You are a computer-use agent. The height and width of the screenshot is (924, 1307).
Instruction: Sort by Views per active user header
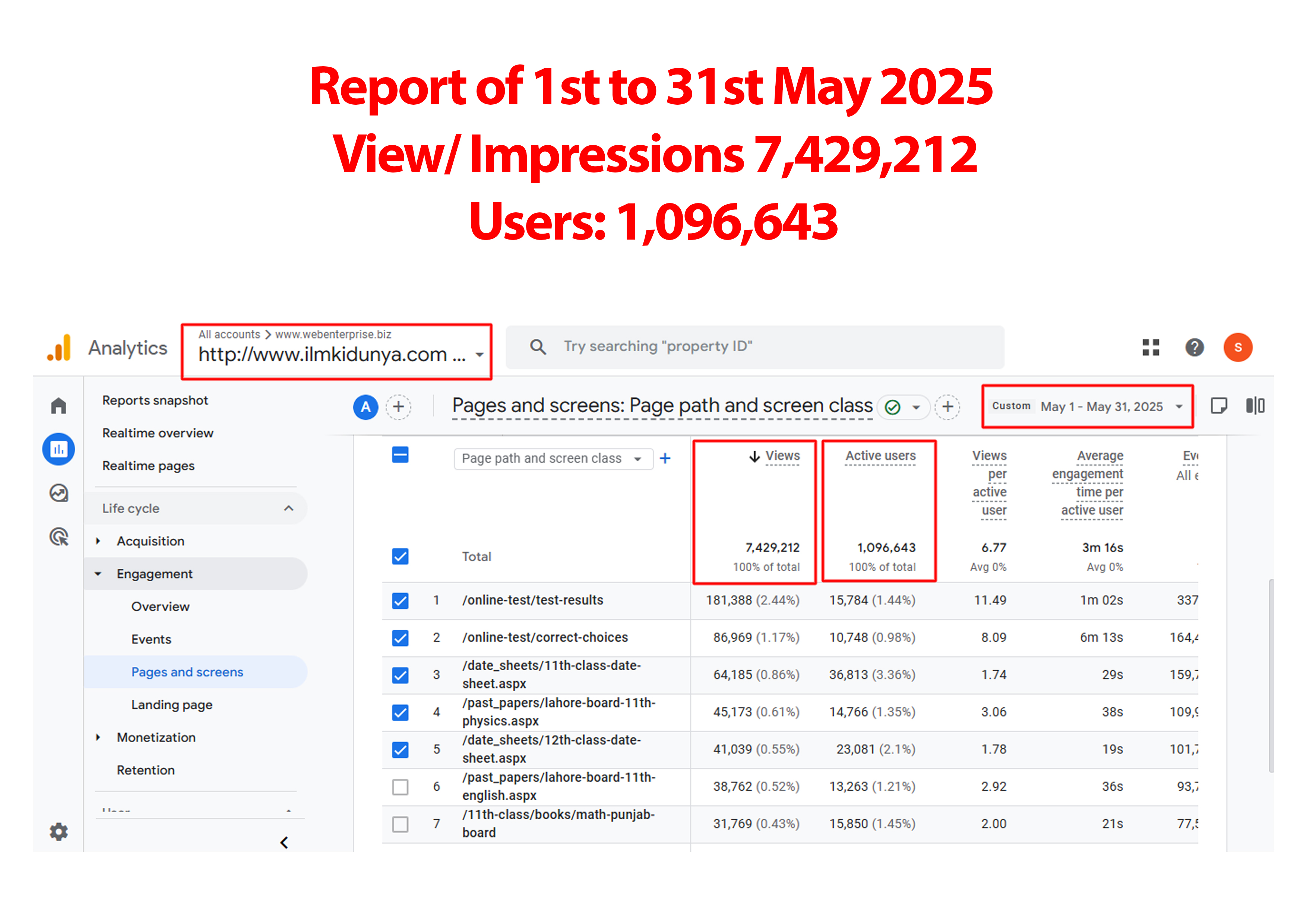989,483
